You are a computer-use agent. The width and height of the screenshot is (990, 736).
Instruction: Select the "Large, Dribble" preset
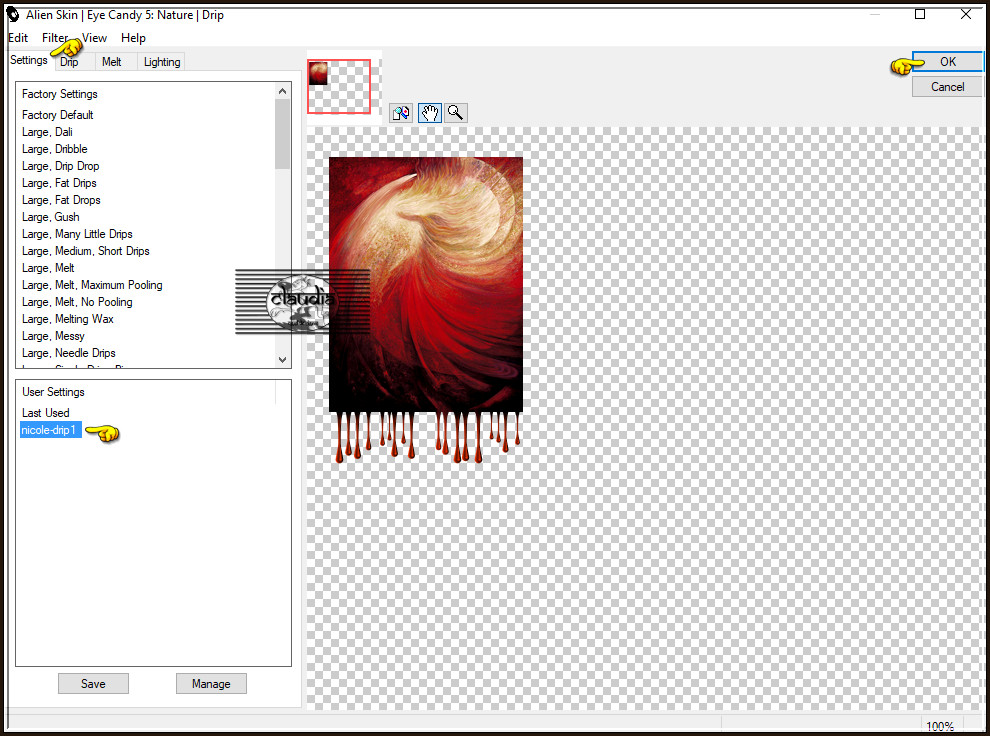55,149
